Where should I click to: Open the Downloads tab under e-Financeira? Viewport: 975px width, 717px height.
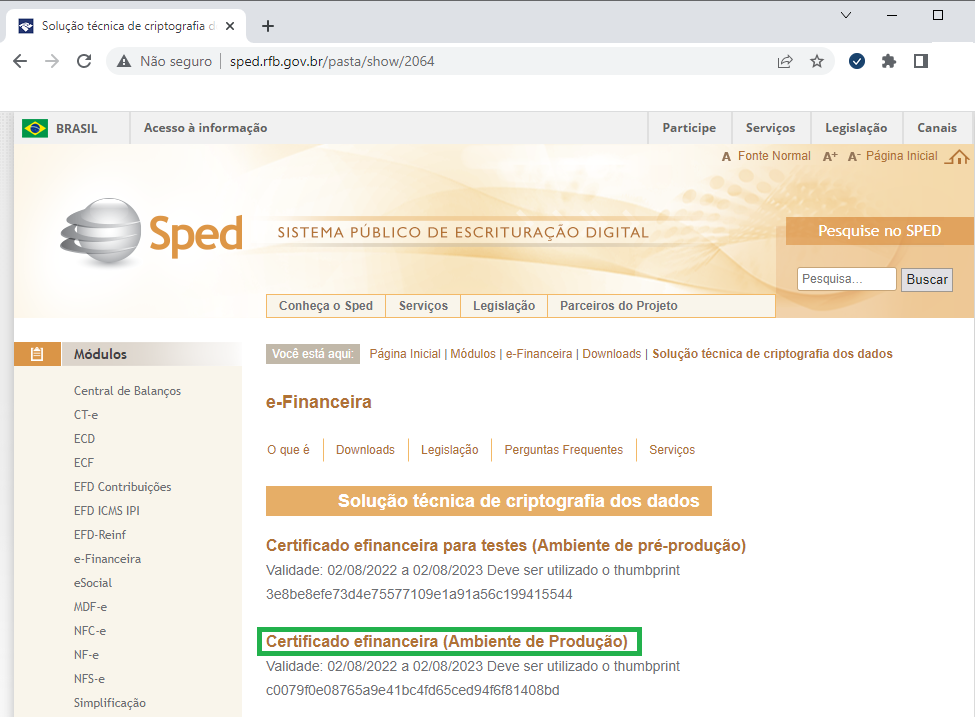pos(365,450)
